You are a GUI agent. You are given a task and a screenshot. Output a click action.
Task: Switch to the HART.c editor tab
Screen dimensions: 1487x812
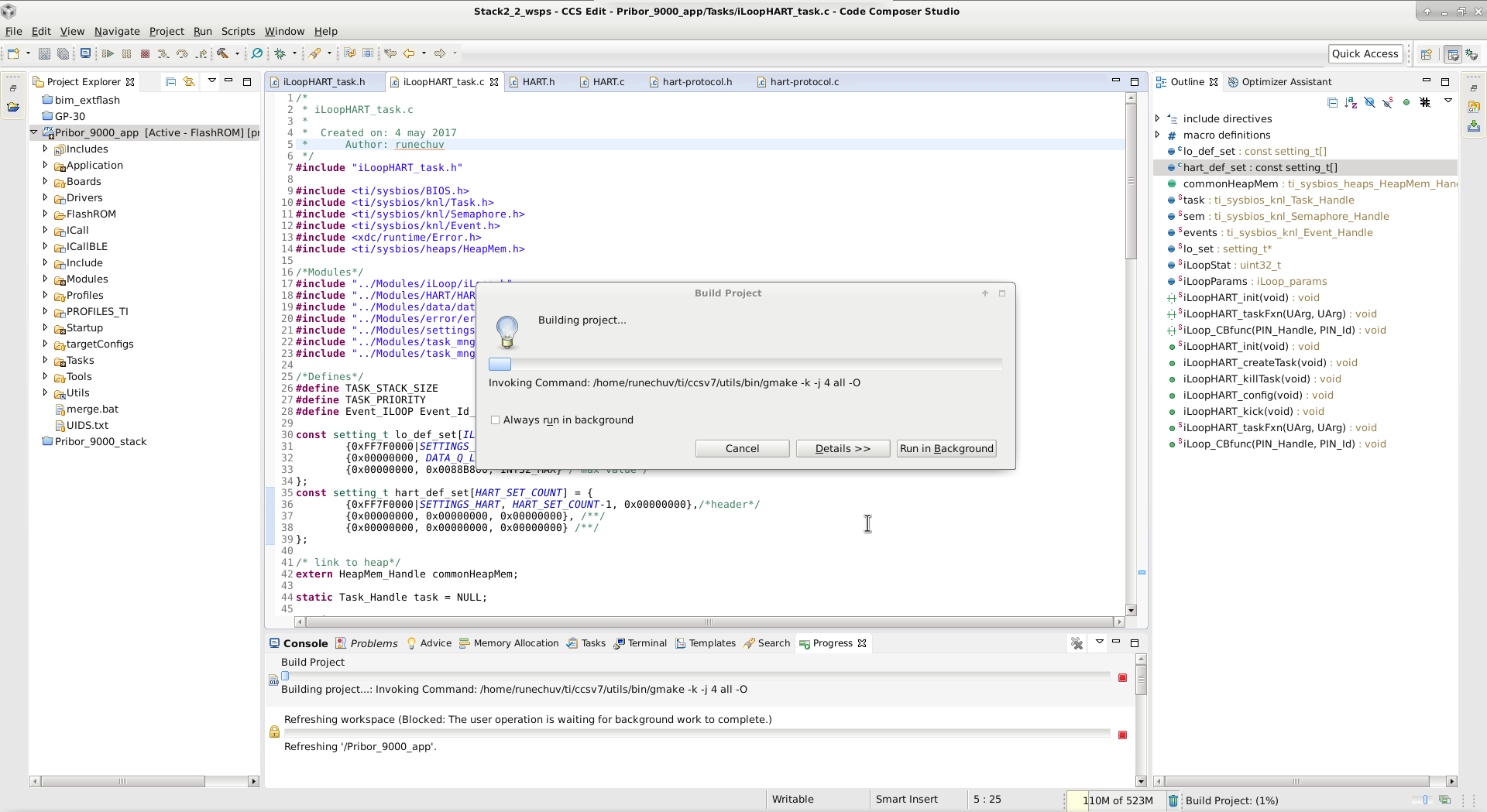click(x=608, y=81)
